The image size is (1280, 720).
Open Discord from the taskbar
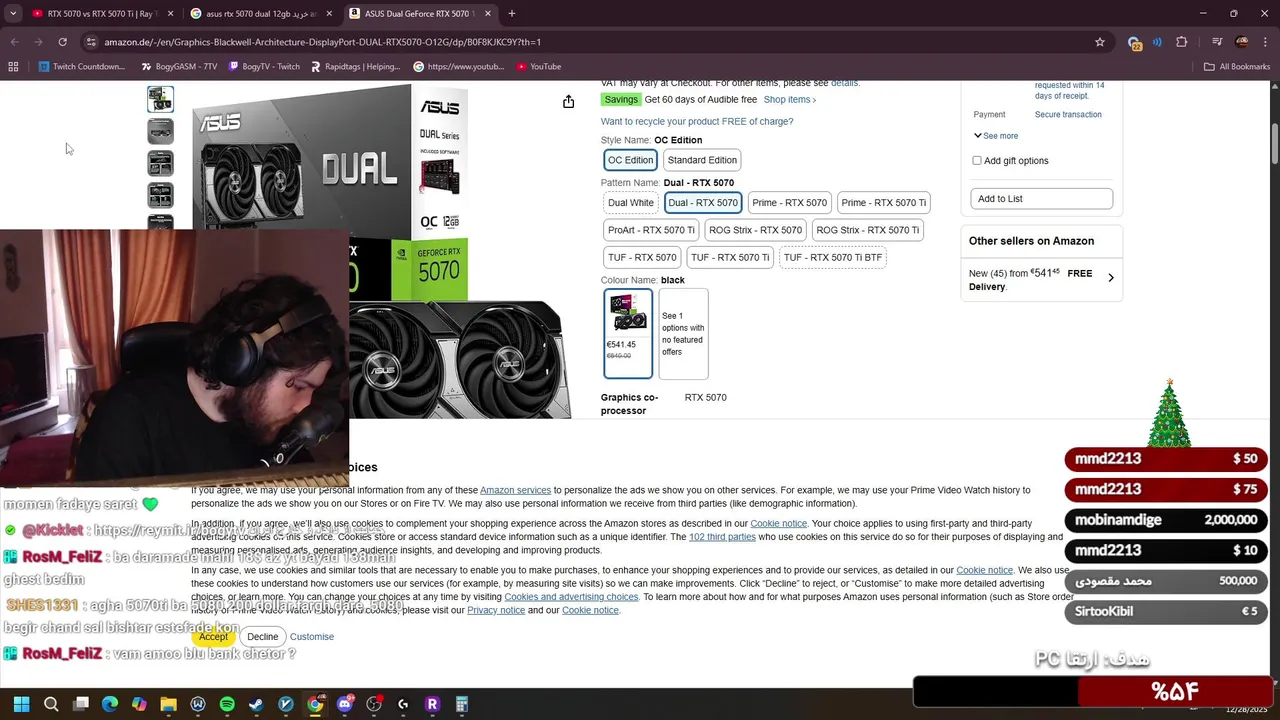(345, 704)
